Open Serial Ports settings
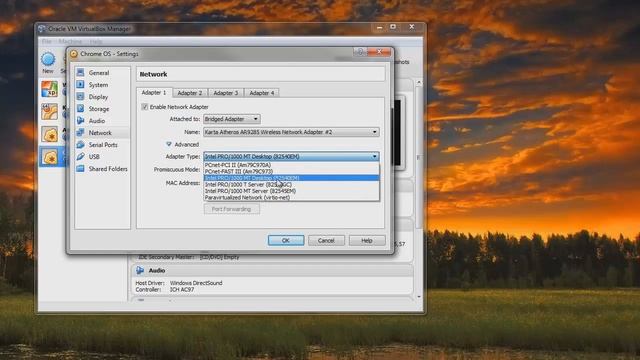Viewport: 640px width, 360px height. point(103,145)
